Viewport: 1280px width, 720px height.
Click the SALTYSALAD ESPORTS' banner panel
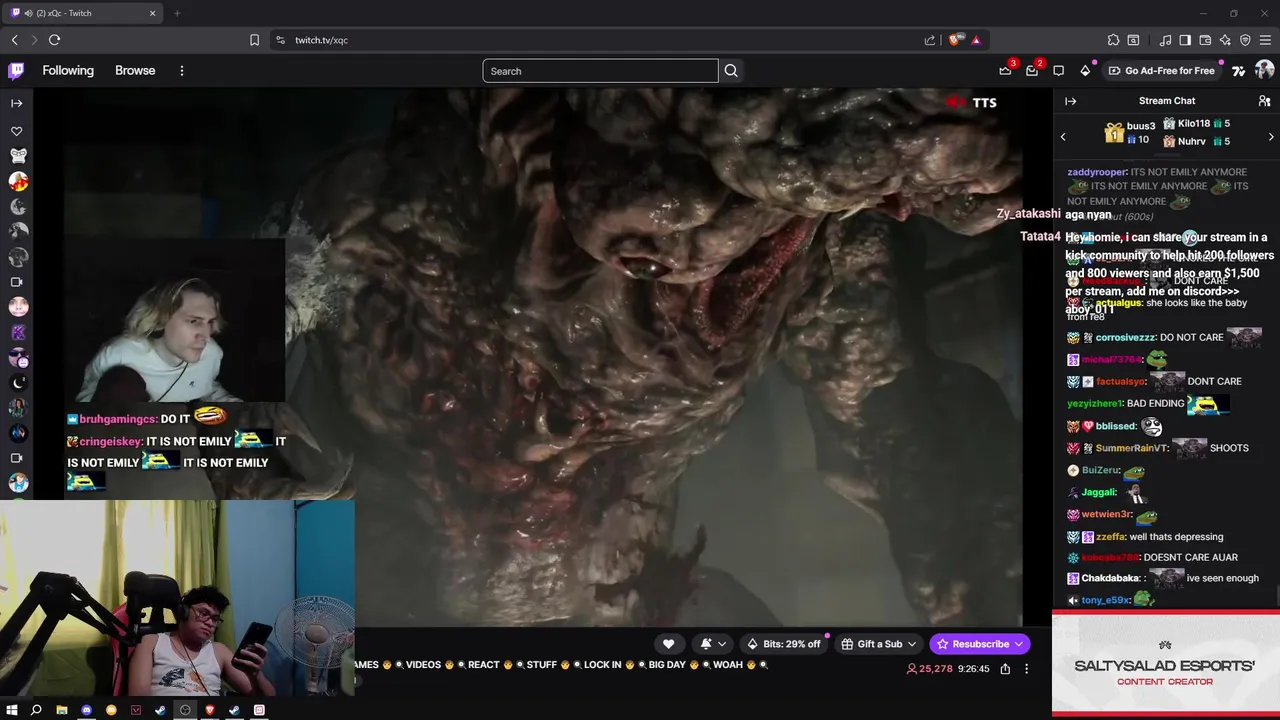coord(1165,664)
